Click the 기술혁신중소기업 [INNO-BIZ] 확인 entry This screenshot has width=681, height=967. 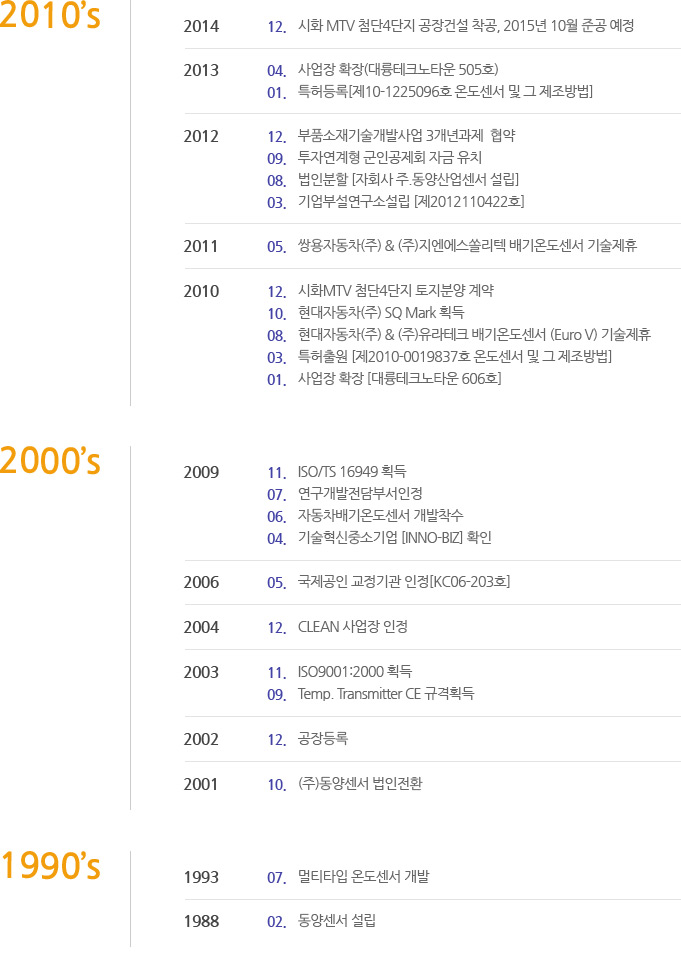pyautogui.click(x=394, y=538)
